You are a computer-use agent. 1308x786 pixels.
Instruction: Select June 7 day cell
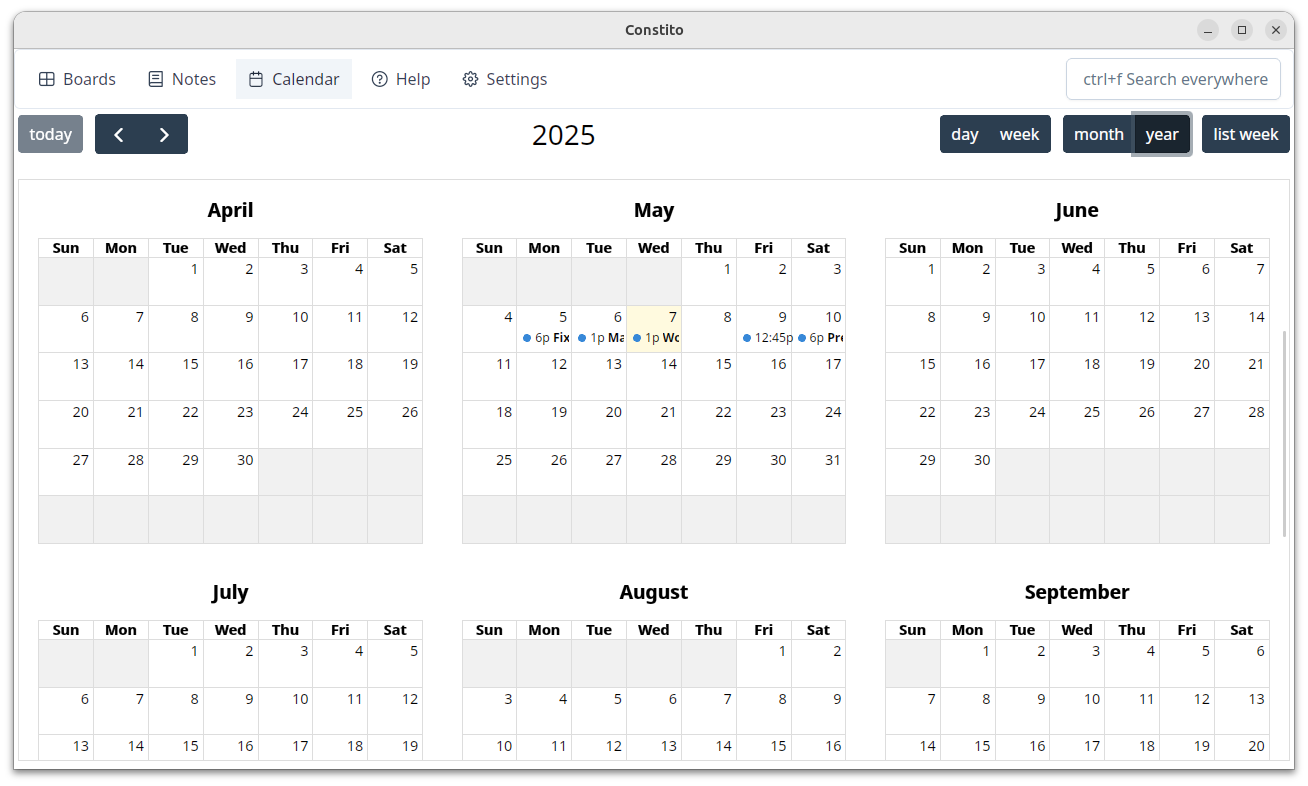[1242, 281]
